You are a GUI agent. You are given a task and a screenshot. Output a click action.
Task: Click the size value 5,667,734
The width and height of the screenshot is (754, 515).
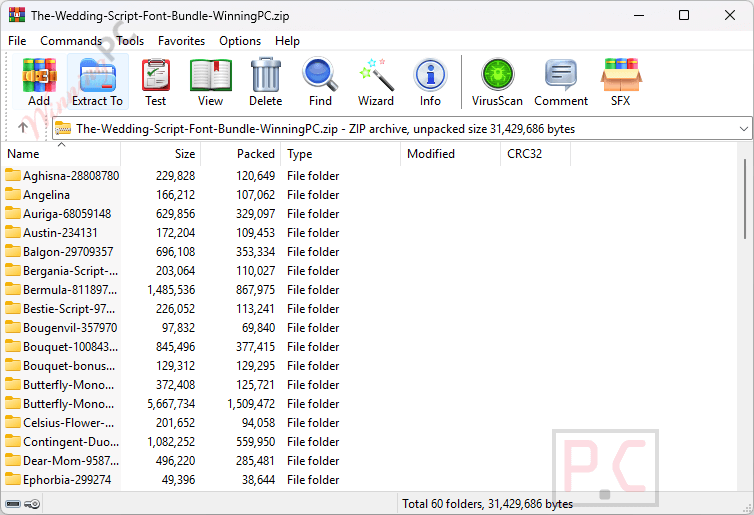(171, 403)
